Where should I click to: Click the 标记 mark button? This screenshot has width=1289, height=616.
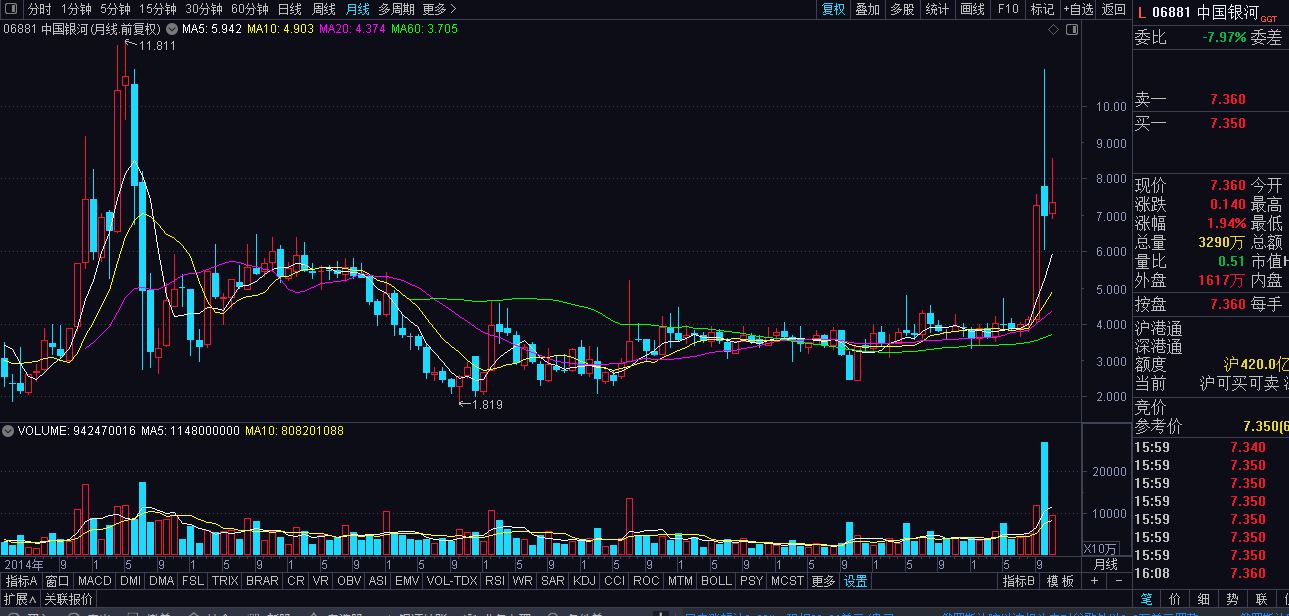coord(1042,9)
